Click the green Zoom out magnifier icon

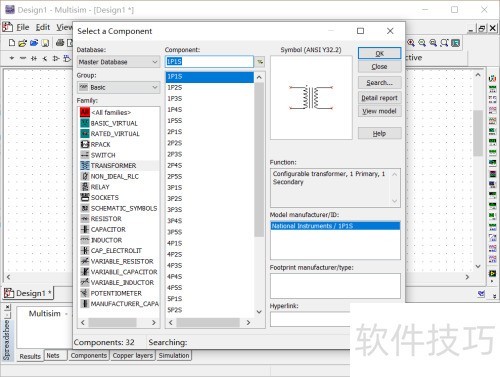tap(422, 43)
